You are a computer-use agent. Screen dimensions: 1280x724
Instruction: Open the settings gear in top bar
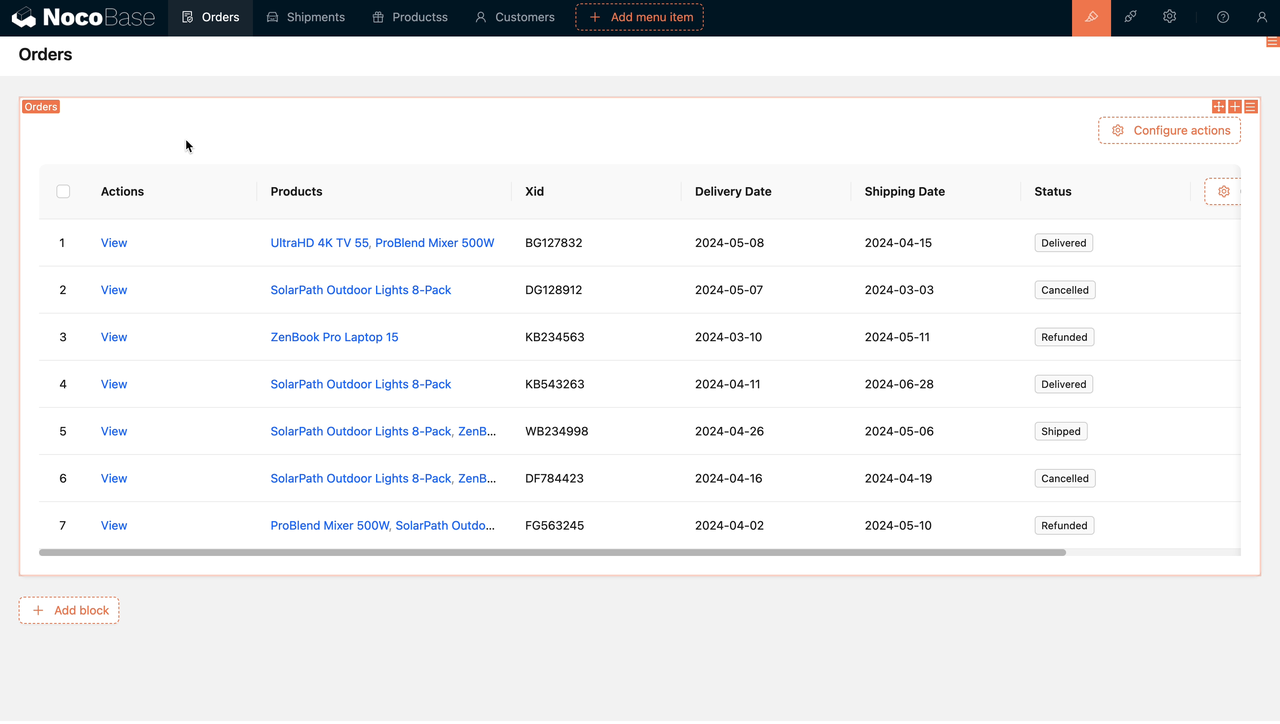pos(1169,17)
